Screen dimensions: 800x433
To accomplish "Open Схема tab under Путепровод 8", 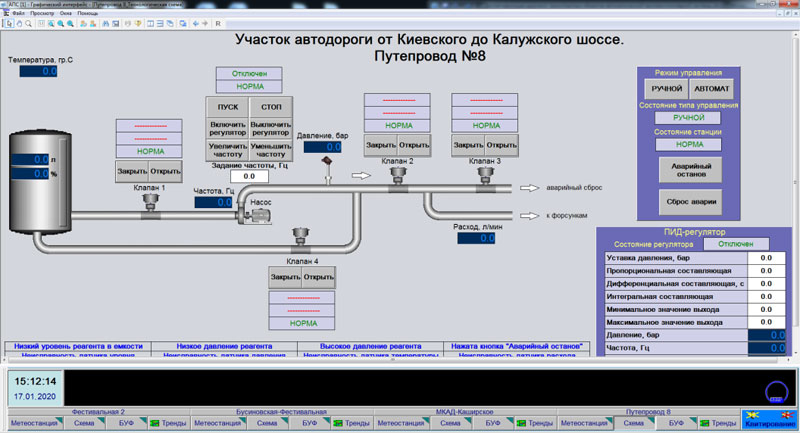I will (634, 423).
